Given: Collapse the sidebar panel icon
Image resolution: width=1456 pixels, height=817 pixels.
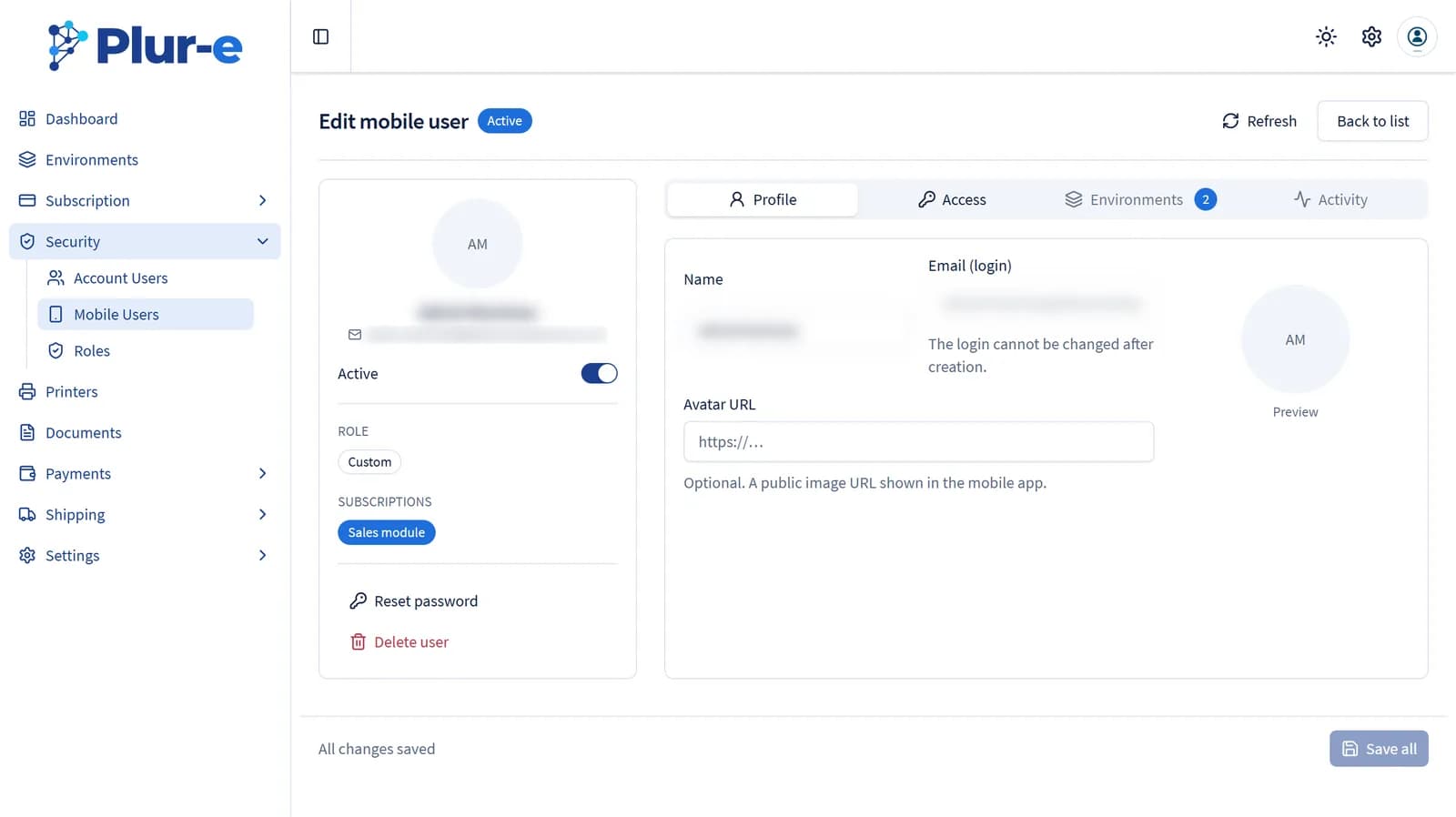Looking at the screenshot, I should (320, 36).
